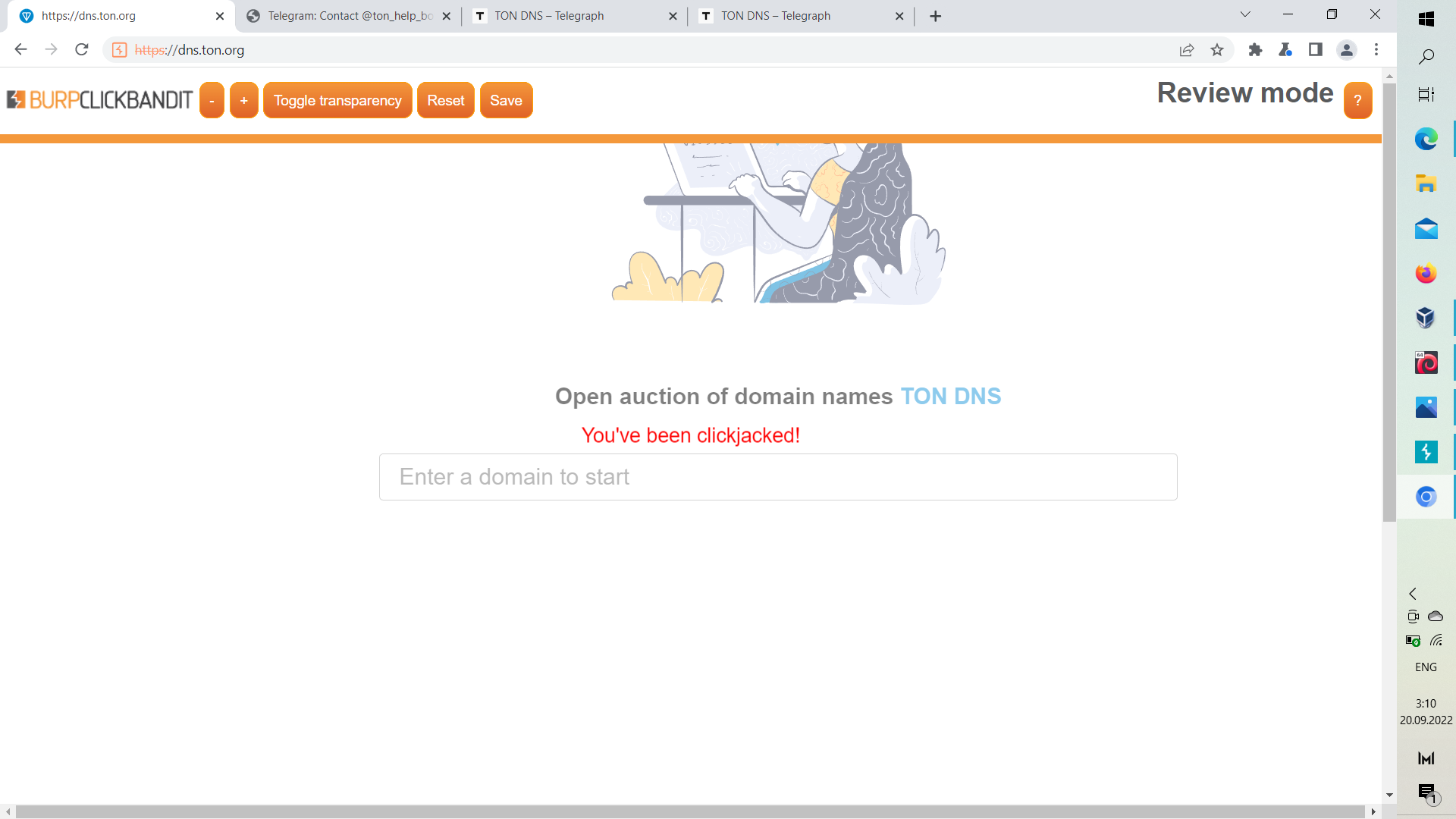The width and height of the screenshot is (1456, 819).
Task: Click the not-secure site info icon
Action: (x=119, y=50)
